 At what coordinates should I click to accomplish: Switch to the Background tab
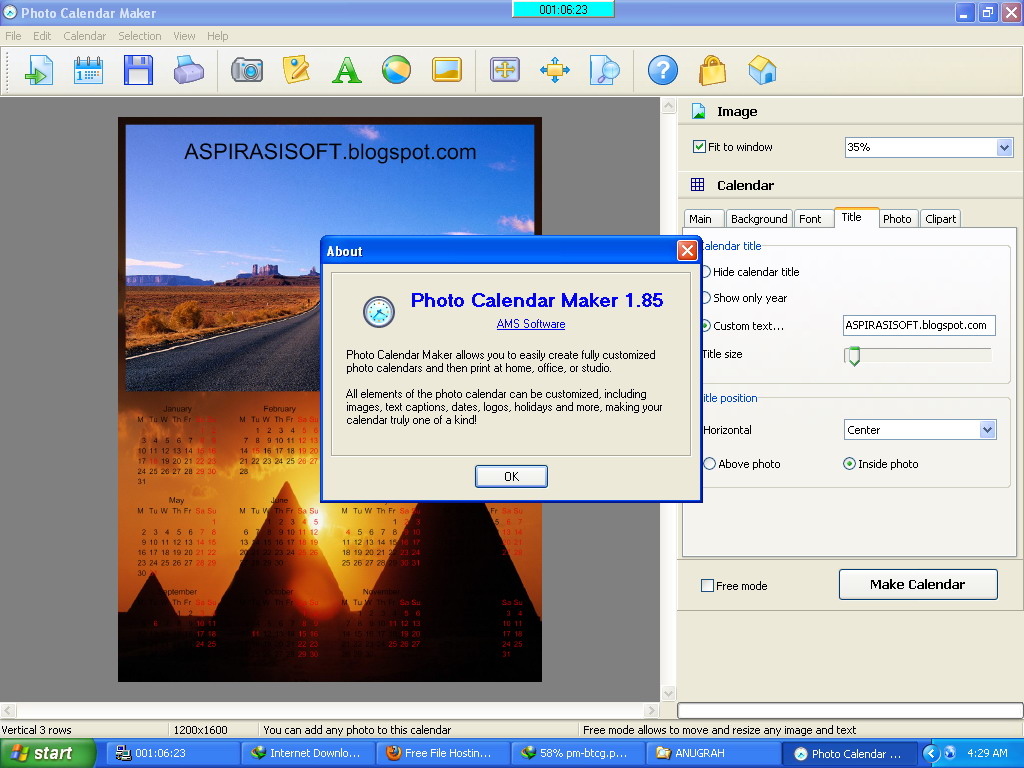point(759,219)
